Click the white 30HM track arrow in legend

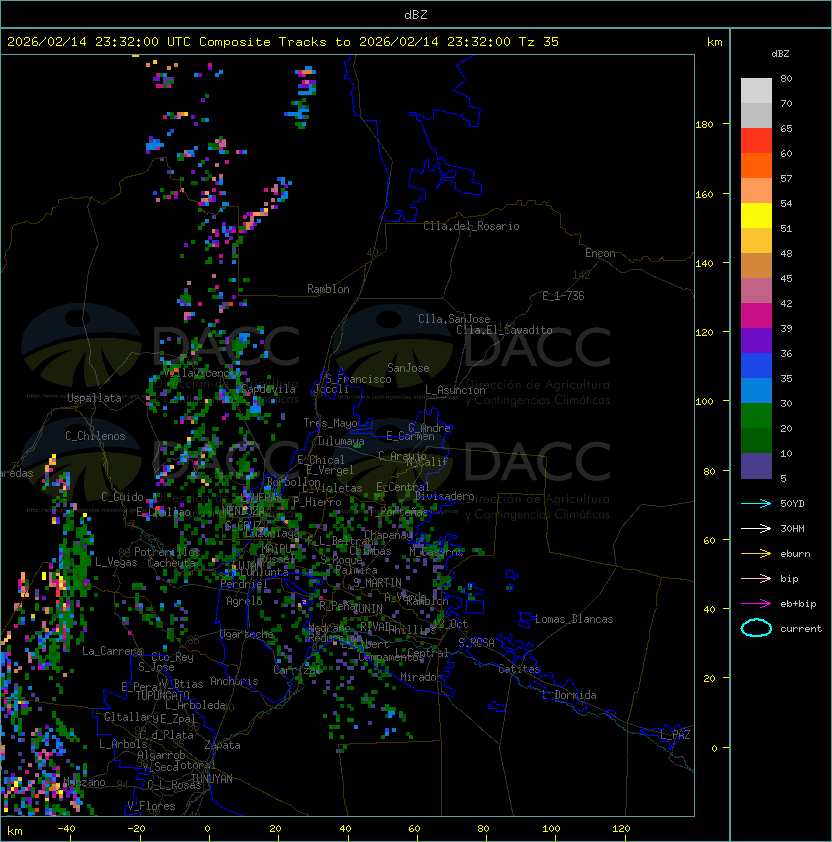(756, 528)
